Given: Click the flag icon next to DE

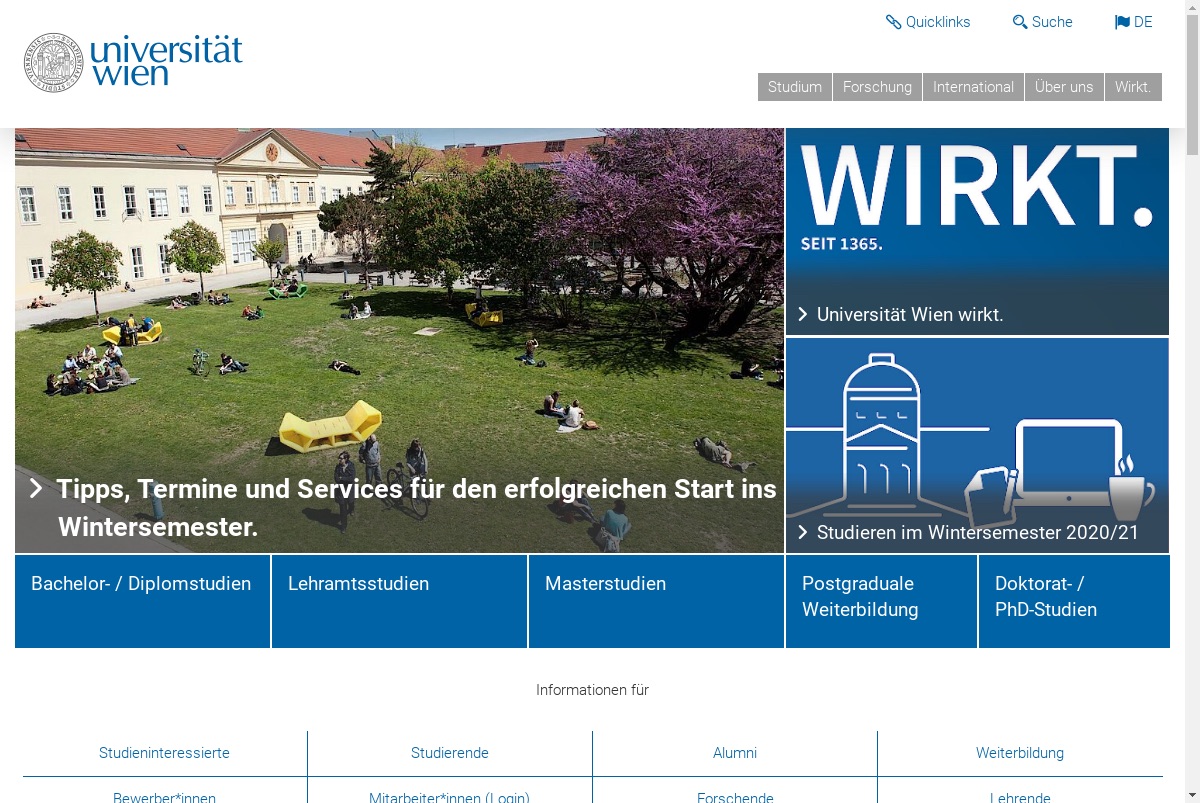Looking at the screenshot, I should (1122, 22).
